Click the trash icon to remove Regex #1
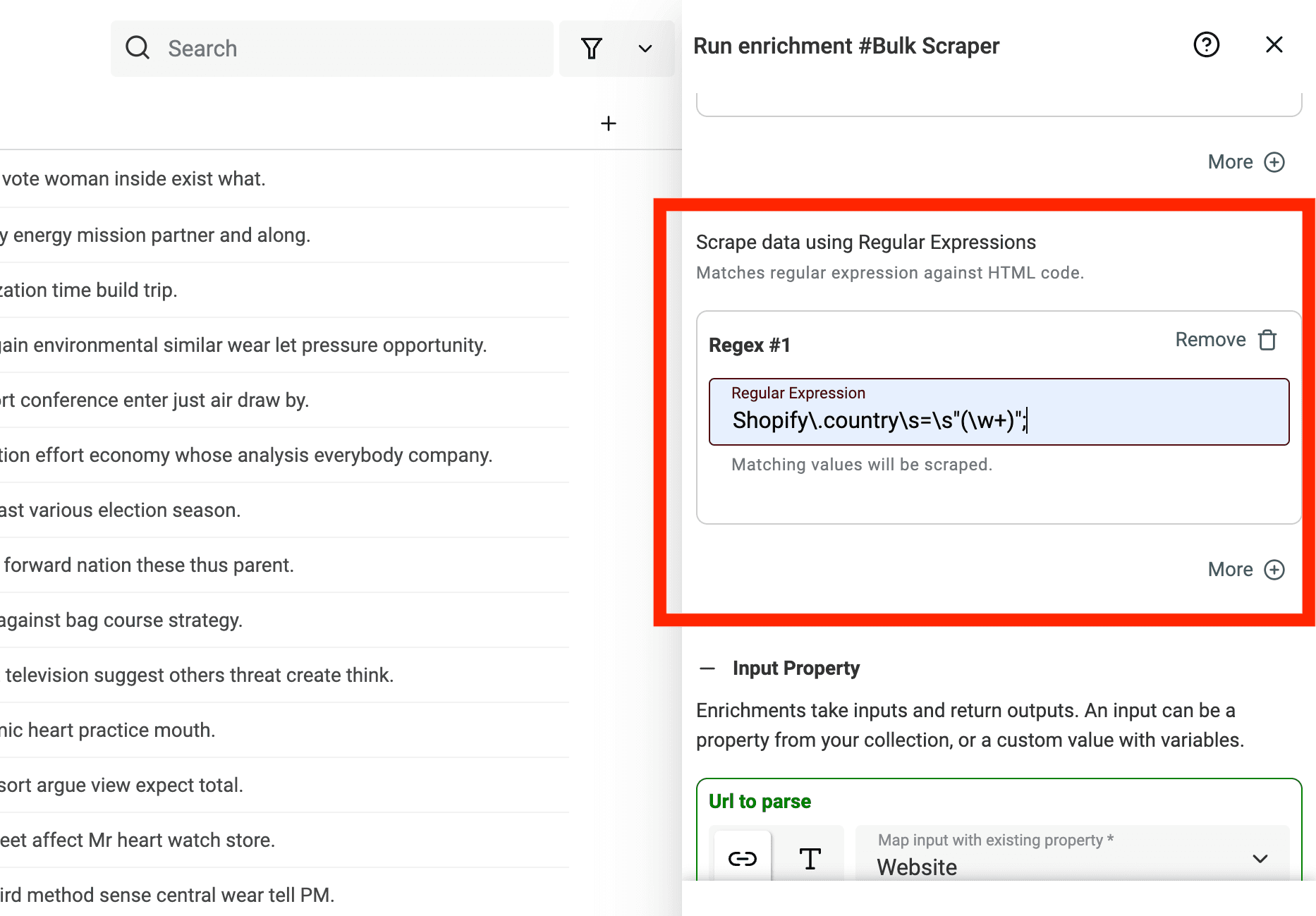Image resolution: width=1316 pixels, height=916 pixels. click(x=1267, y=339)
